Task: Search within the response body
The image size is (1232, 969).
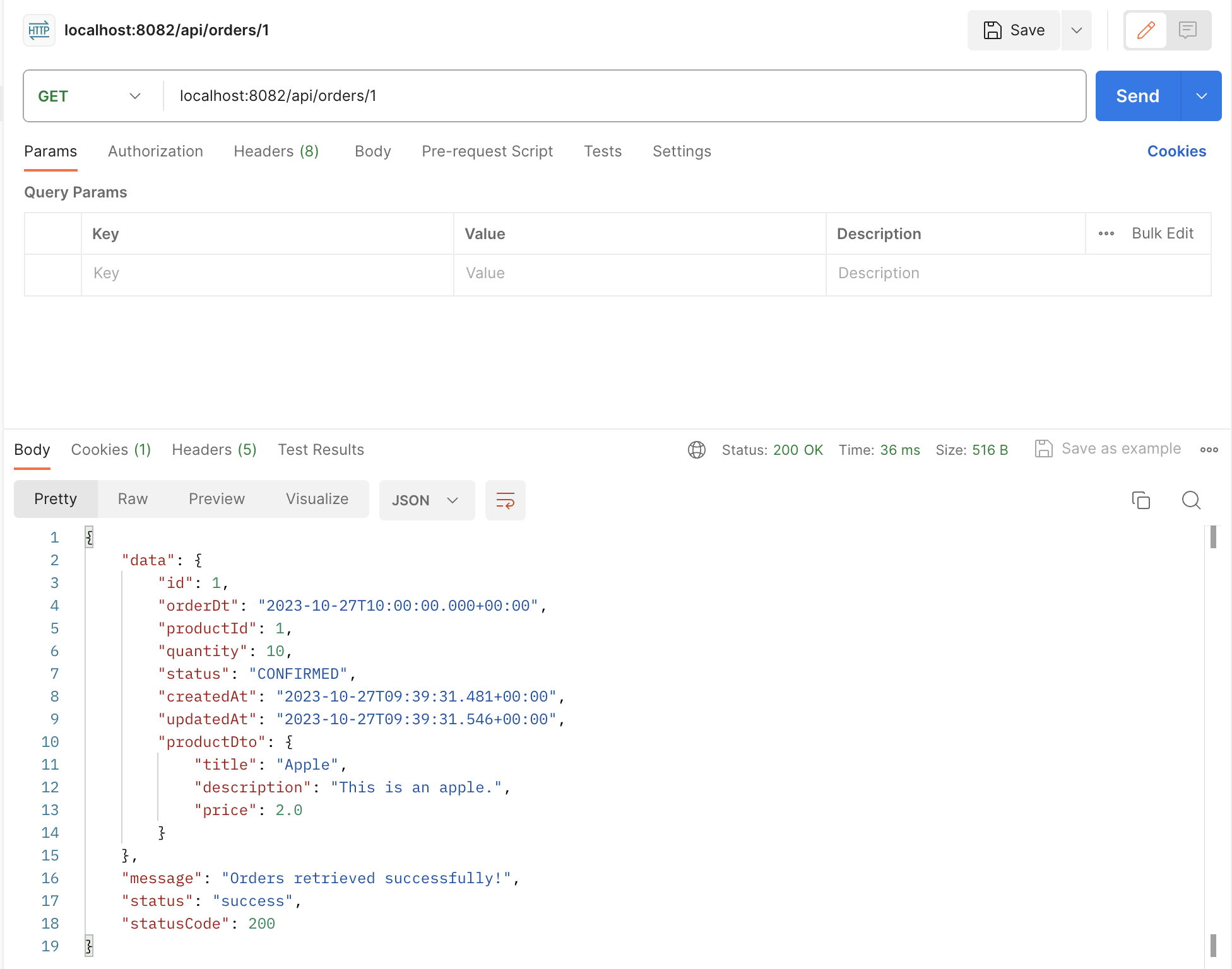Action: (1191, 500)
